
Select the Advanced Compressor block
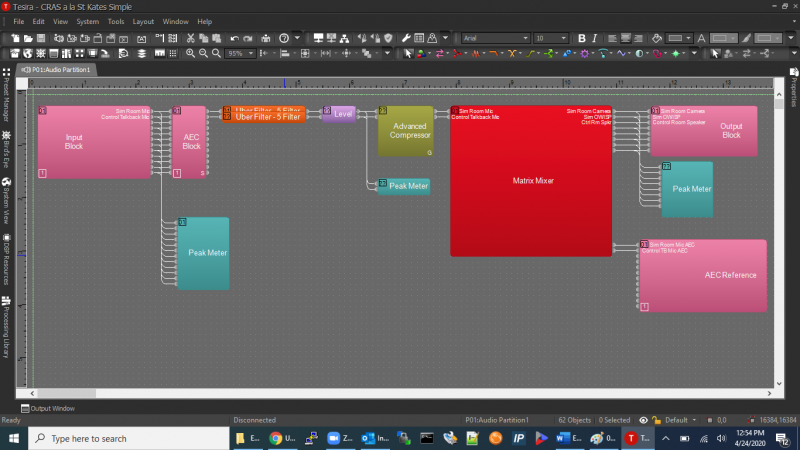(x=406, y=131)
